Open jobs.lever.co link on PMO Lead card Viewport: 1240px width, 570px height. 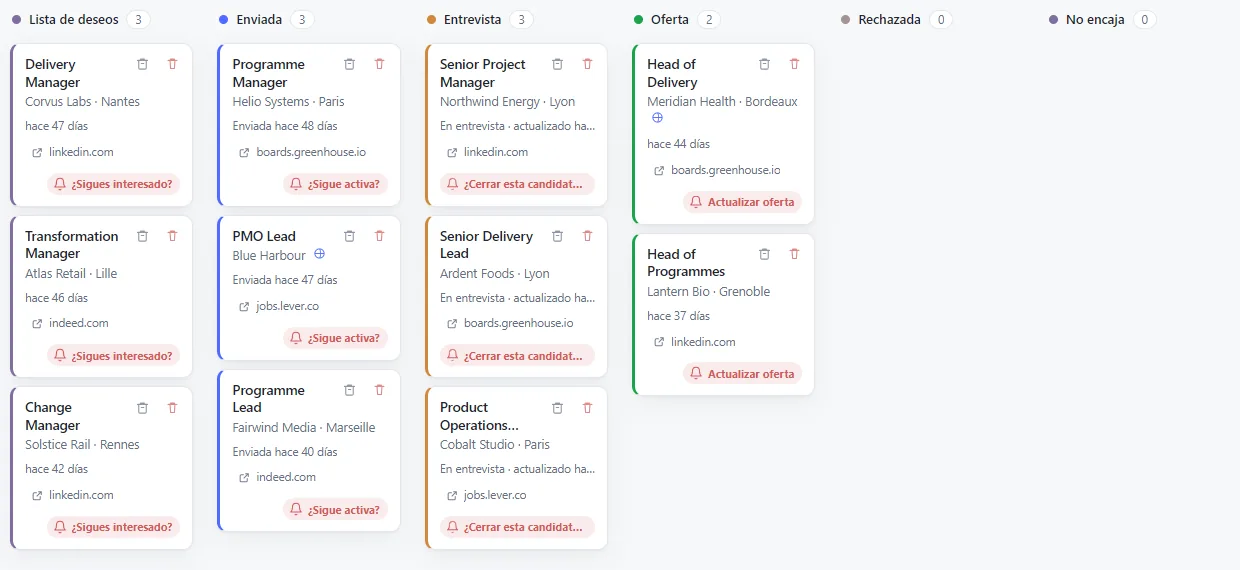tap(279, 306)
